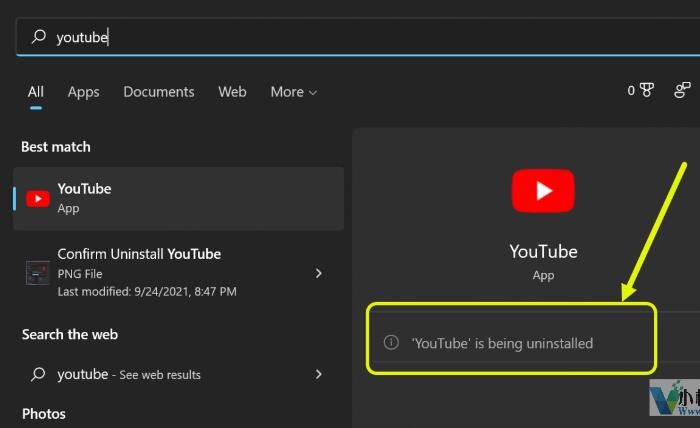Click the "'YouTube' is being uninstalled" message
This screenshot has height=428, width=700.
click(x=502, y=343)
